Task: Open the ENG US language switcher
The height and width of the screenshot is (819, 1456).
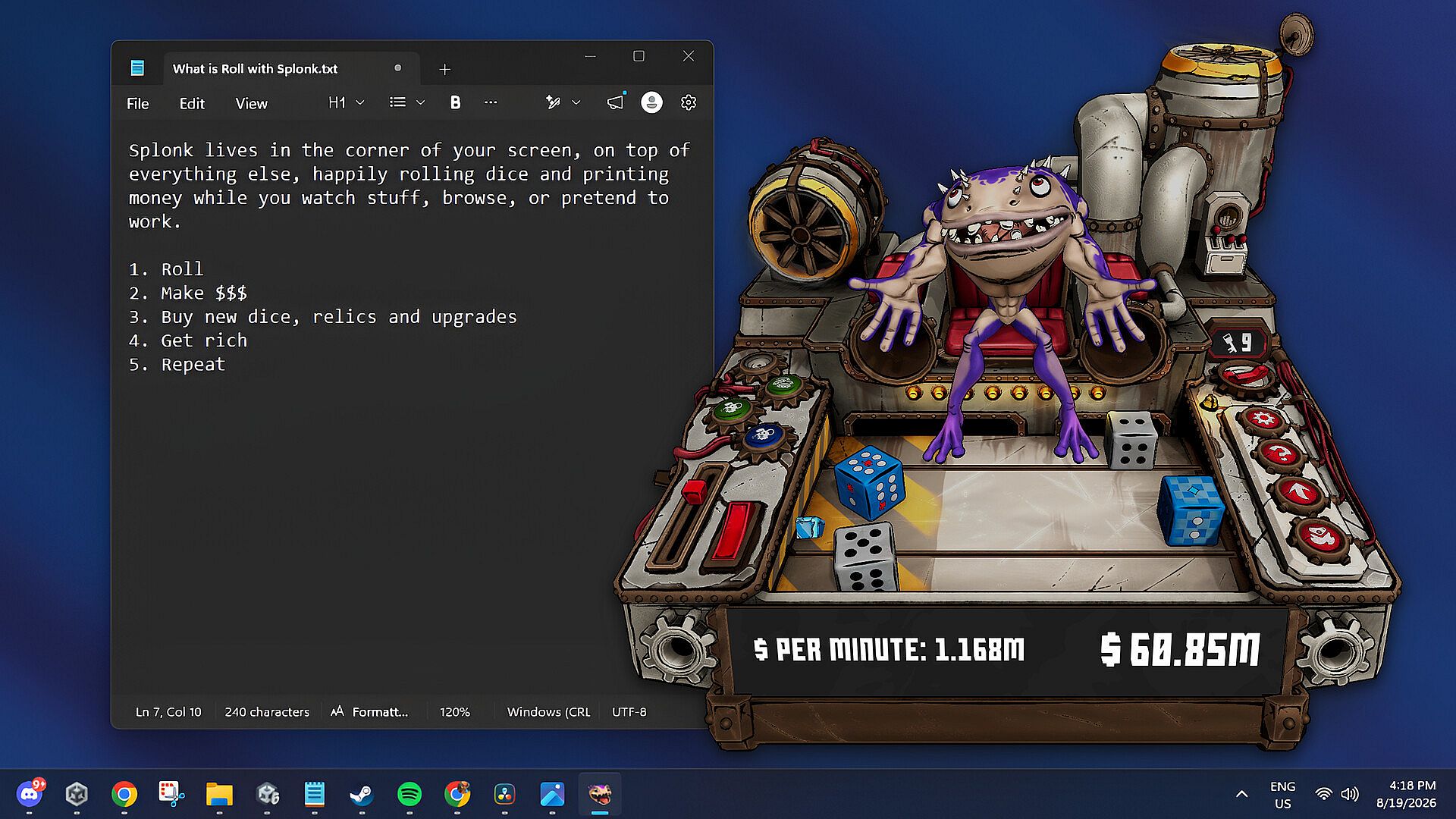Action: pyautogui.click(x=1282, y=794)
